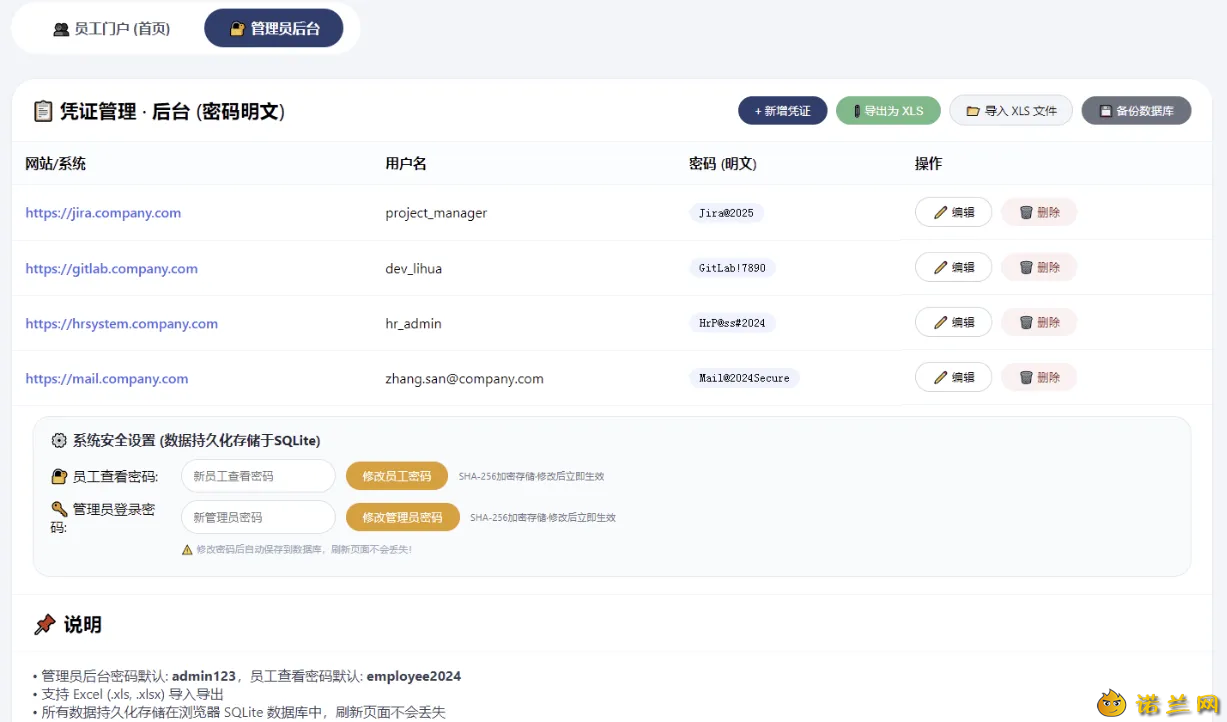Delete the dev_lihua credential row
The image size is (1227, 722).
click(x=1039, y=267)
